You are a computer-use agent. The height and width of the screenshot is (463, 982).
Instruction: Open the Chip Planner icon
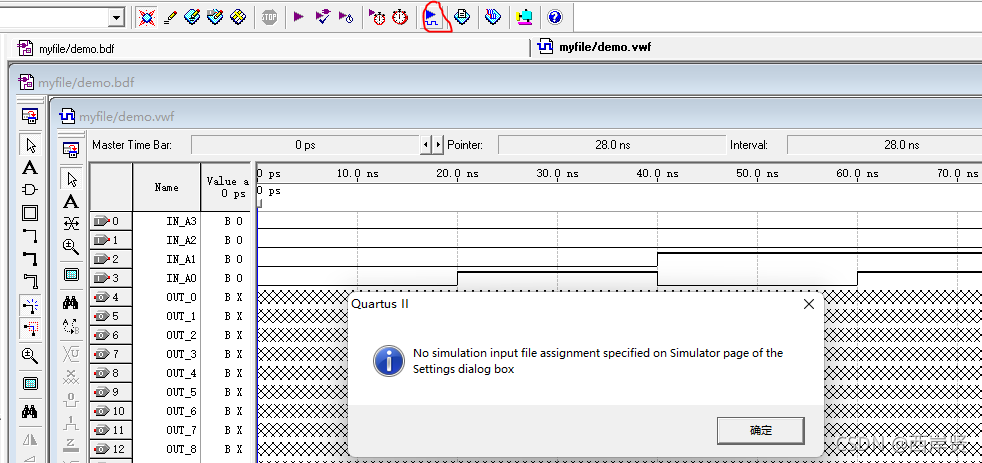coord(215,17)
